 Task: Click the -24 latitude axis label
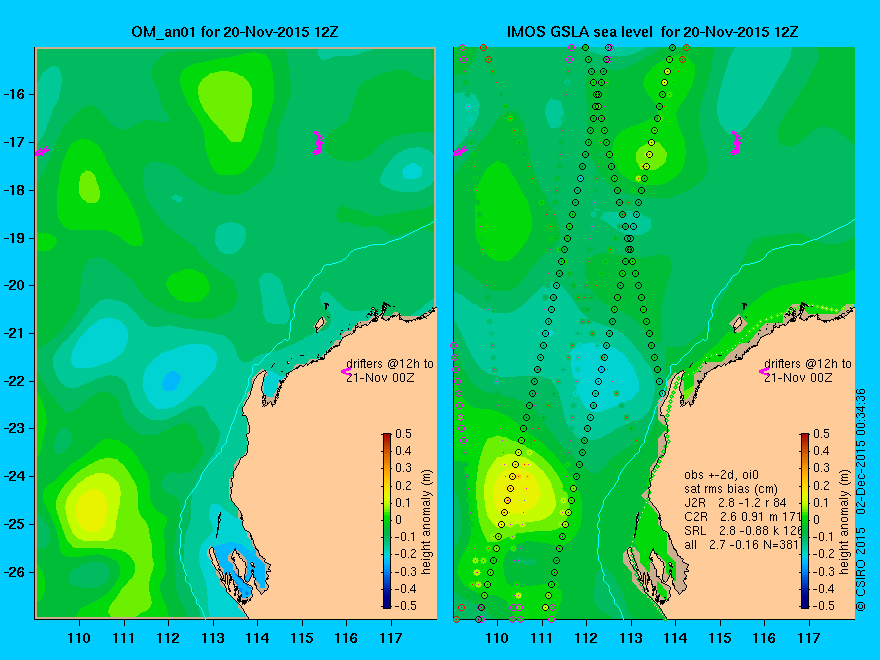click(x=15, y=476)
